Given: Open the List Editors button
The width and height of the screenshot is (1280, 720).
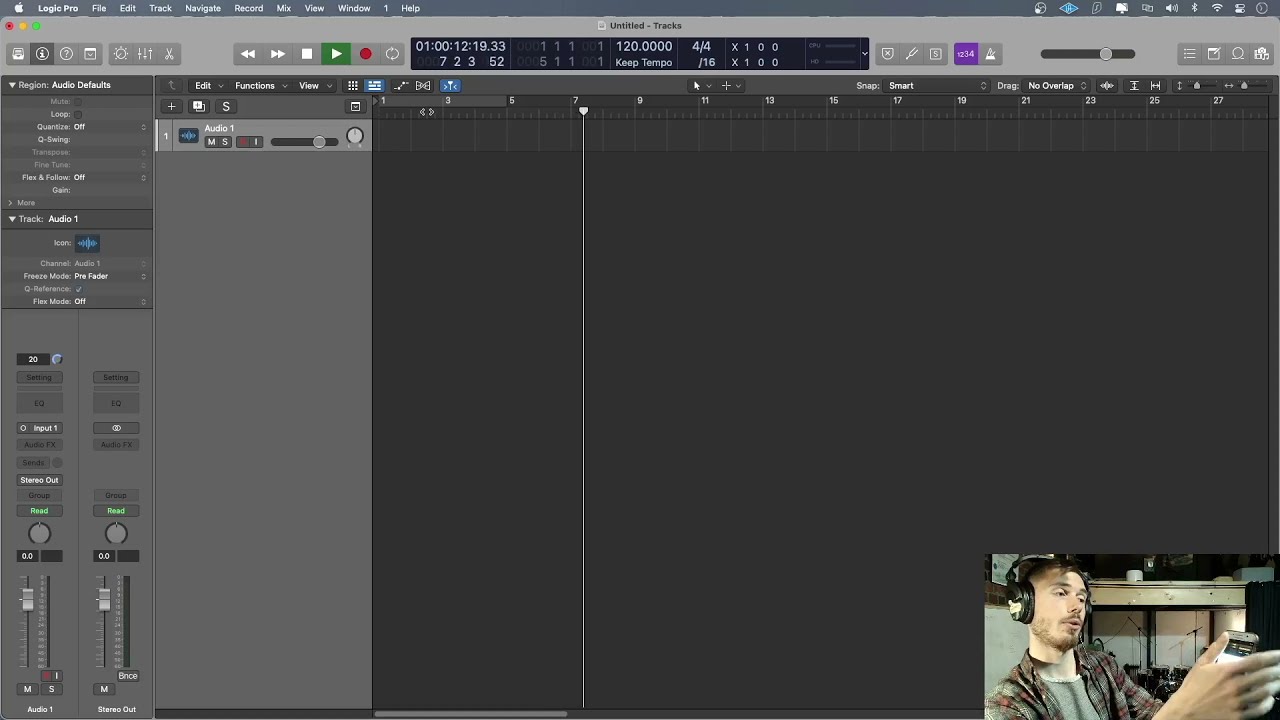Looking at the screenshot, I should [1189, 54].
